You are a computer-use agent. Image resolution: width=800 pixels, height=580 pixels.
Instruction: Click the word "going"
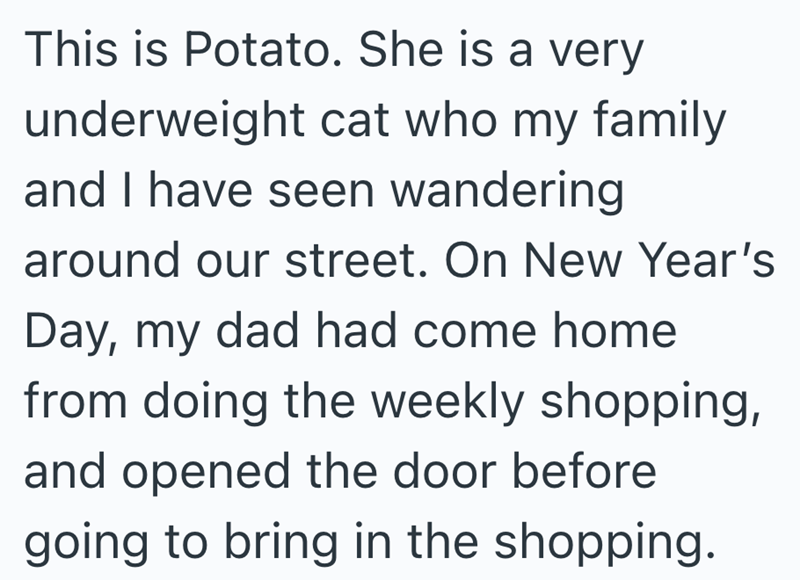pyautogui.click(x=81, y=543)
